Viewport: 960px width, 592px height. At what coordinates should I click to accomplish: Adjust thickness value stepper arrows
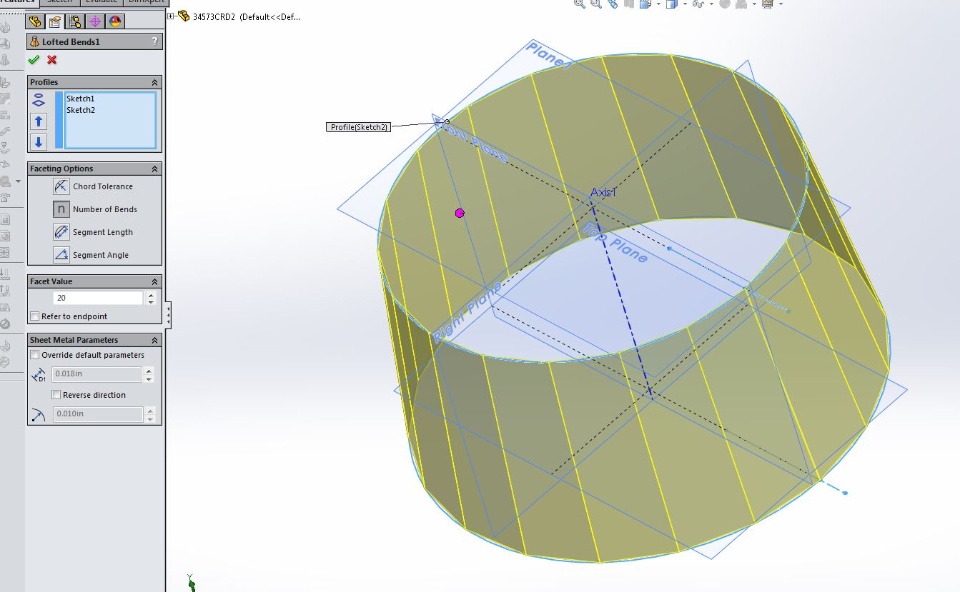pyautogui.click(x=149, y=374)
